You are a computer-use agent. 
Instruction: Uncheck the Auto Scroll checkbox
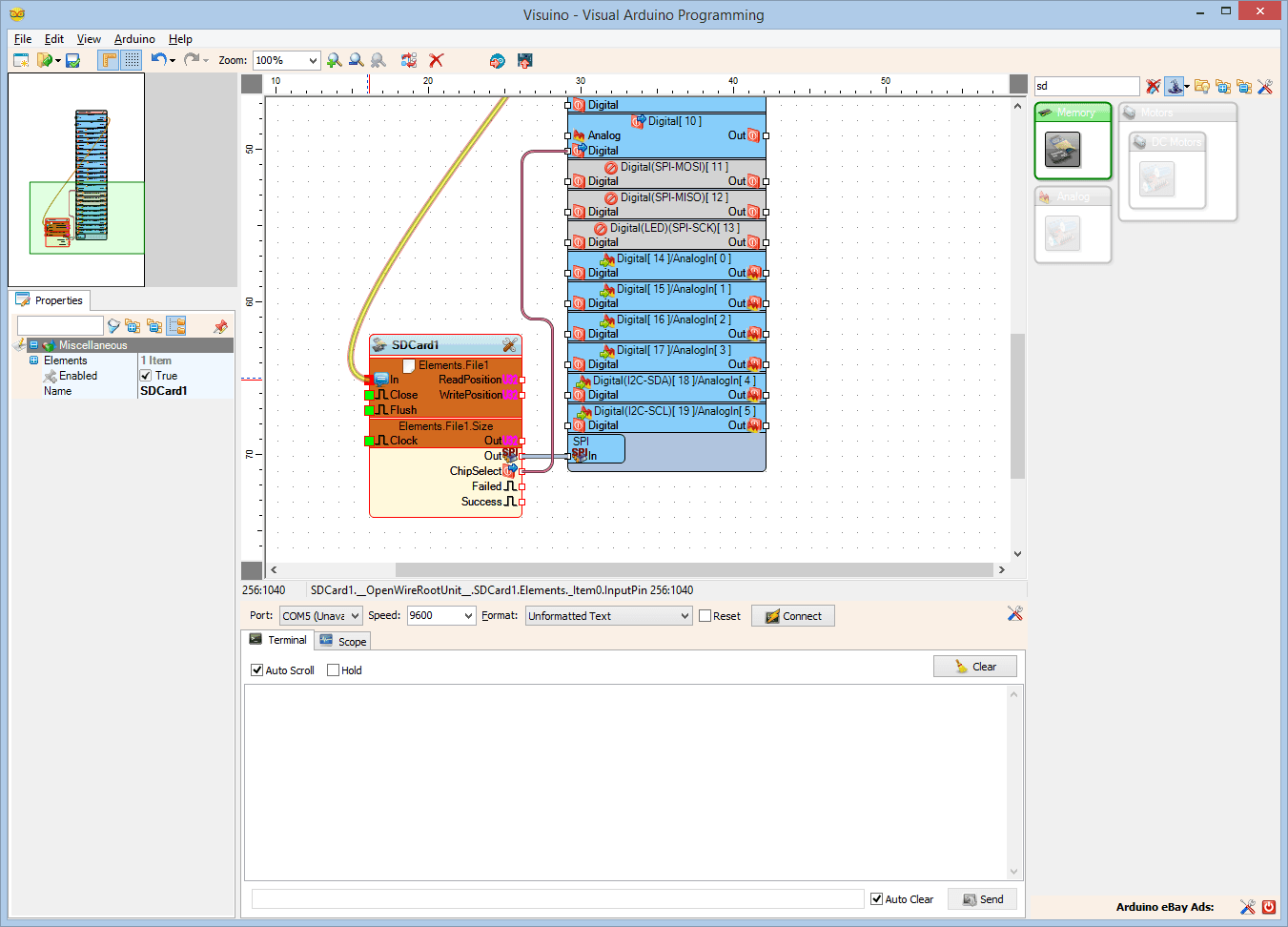tap(256, 669)
